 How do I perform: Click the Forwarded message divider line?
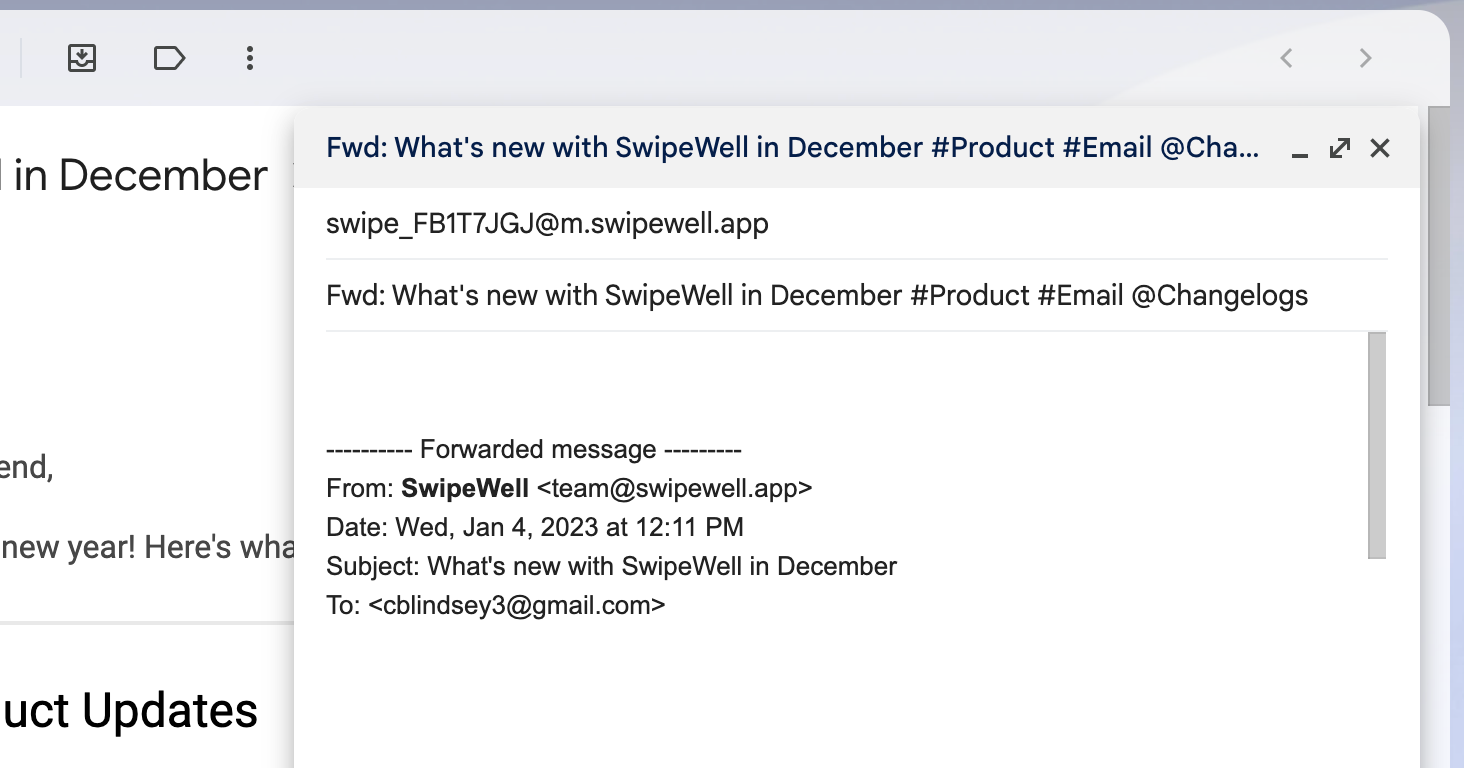(x=534, y=449)
